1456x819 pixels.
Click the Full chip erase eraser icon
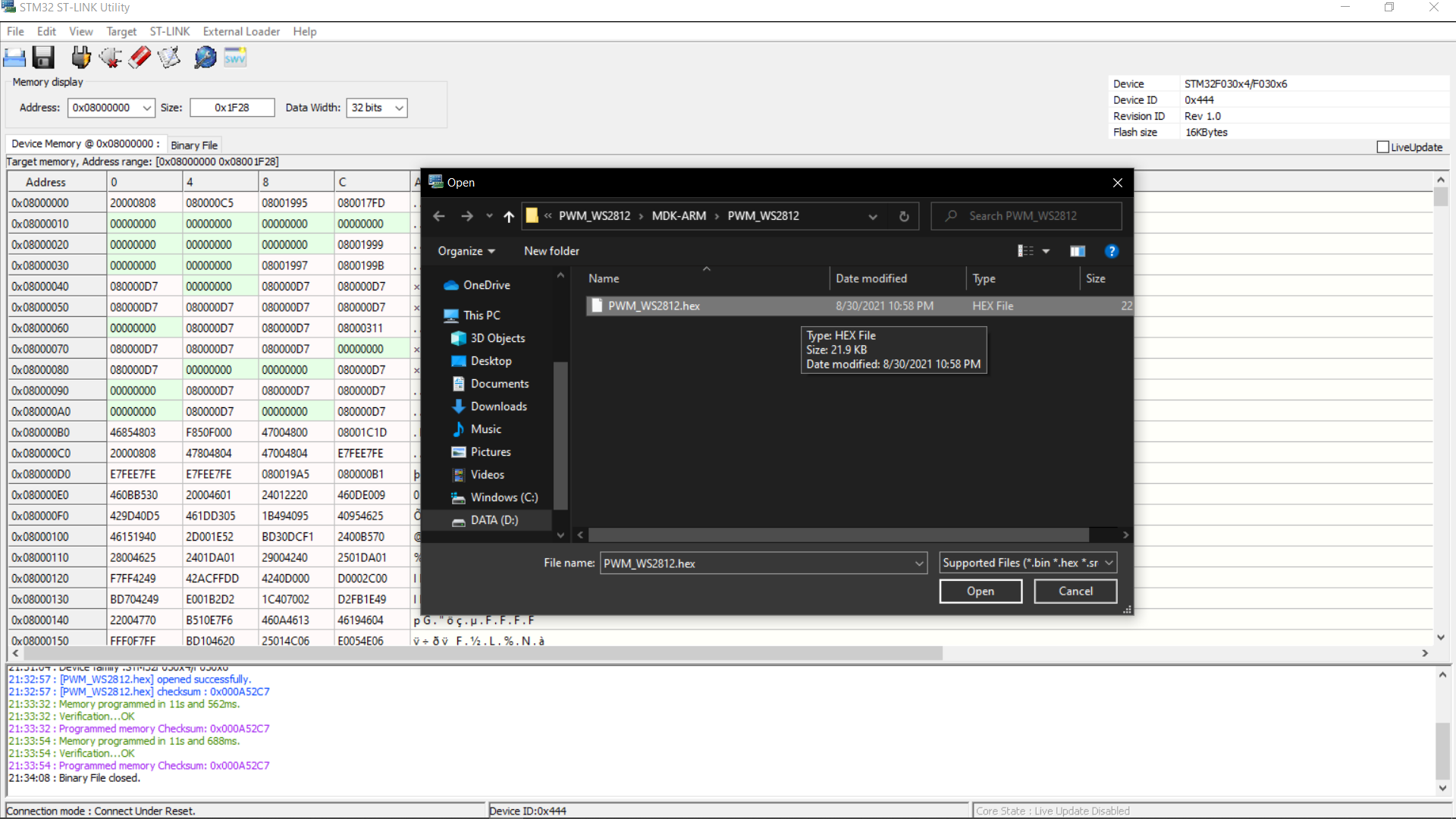coord(140,58)
